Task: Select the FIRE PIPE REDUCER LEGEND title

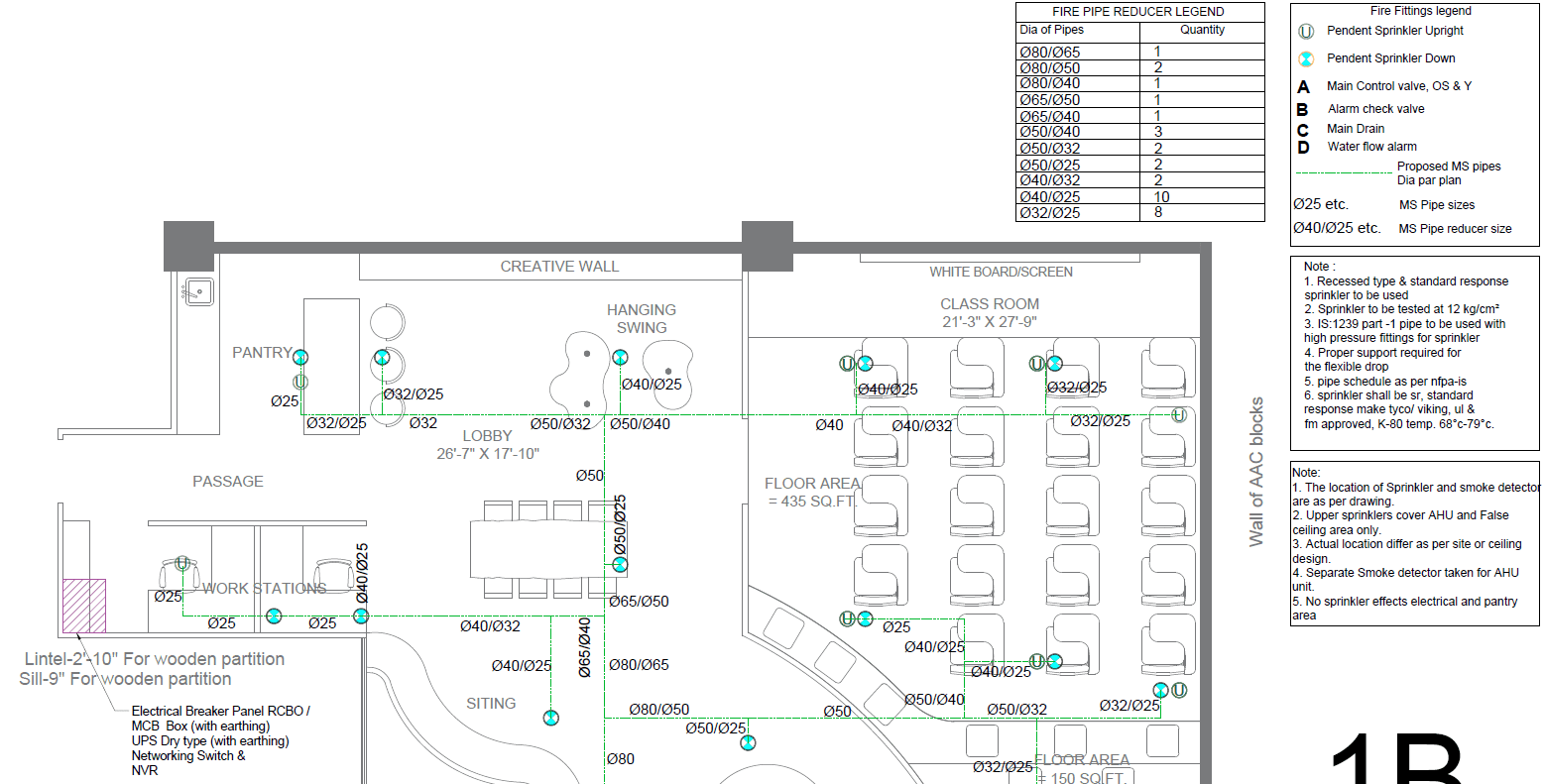Action: (x=1137, y=12)
